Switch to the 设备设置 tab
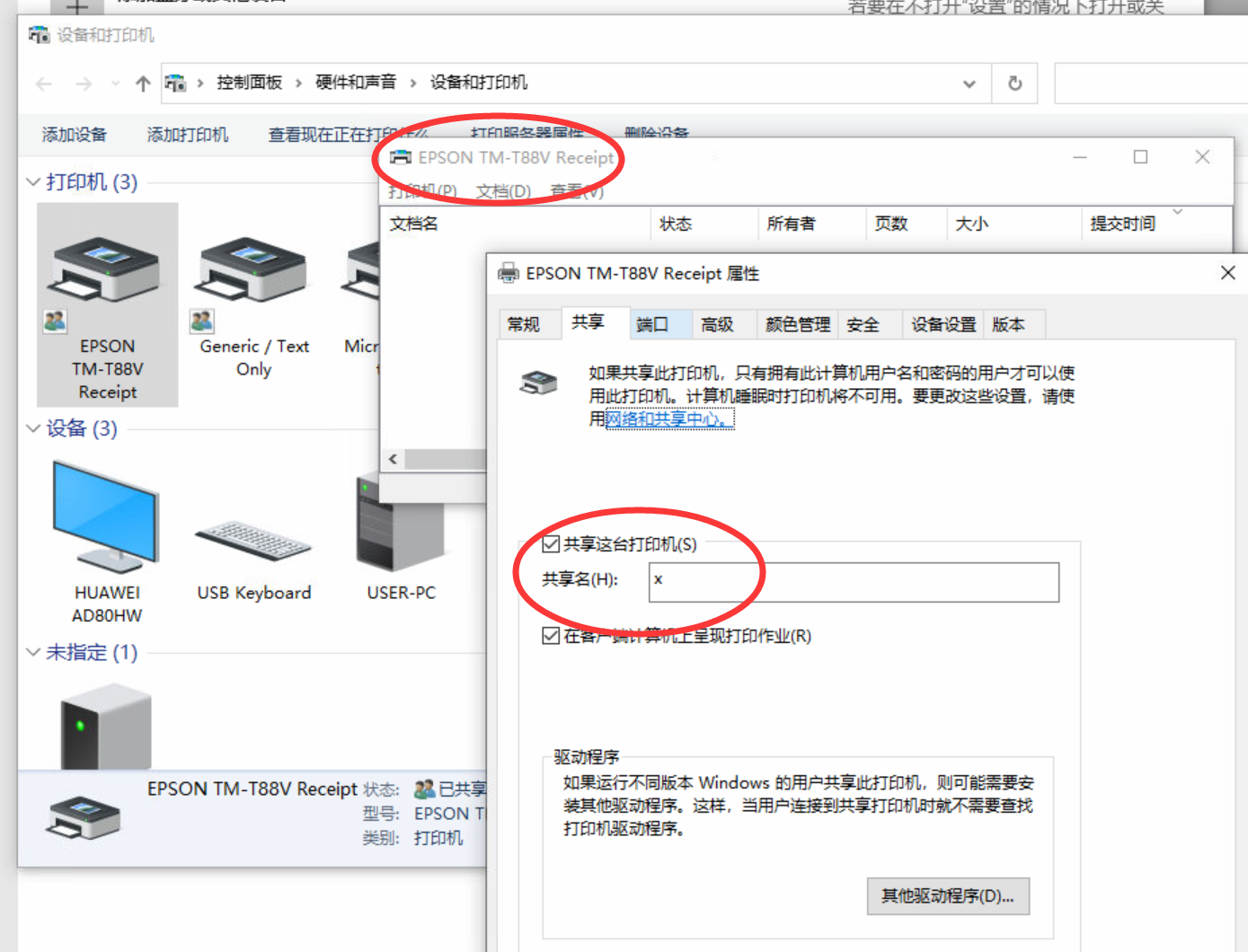1248x952 pixels. pyautogui.click(x=943, y=324)
